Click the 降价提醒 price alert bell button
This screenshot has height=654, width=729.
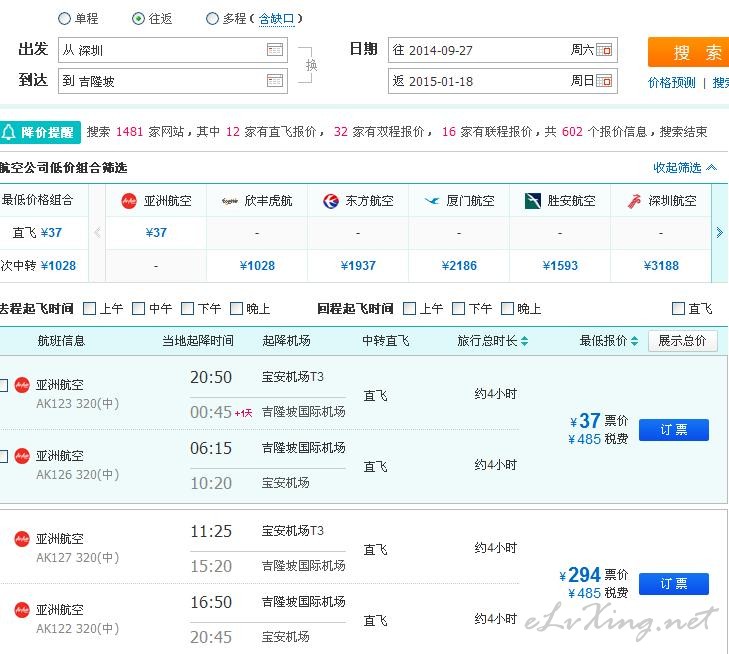click(40, 132)
